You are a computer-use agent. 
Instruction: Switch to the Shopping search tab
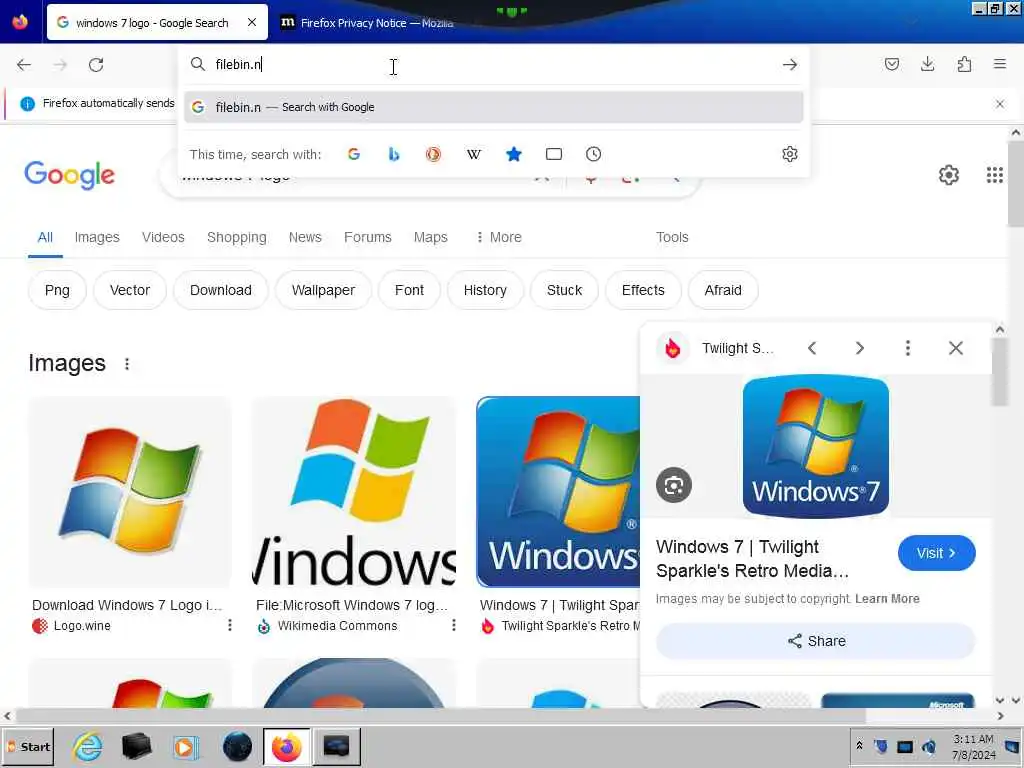click(236, 237)
